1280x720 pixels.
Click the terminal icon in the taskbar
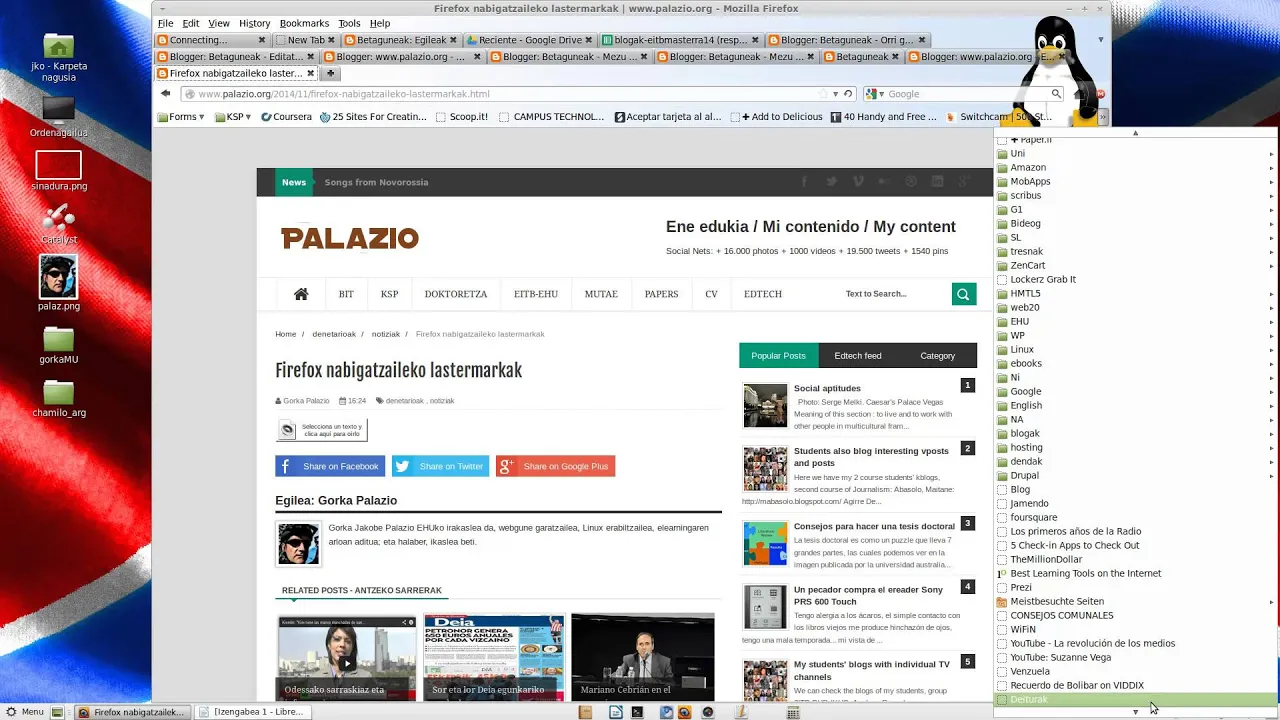[637, 712]
